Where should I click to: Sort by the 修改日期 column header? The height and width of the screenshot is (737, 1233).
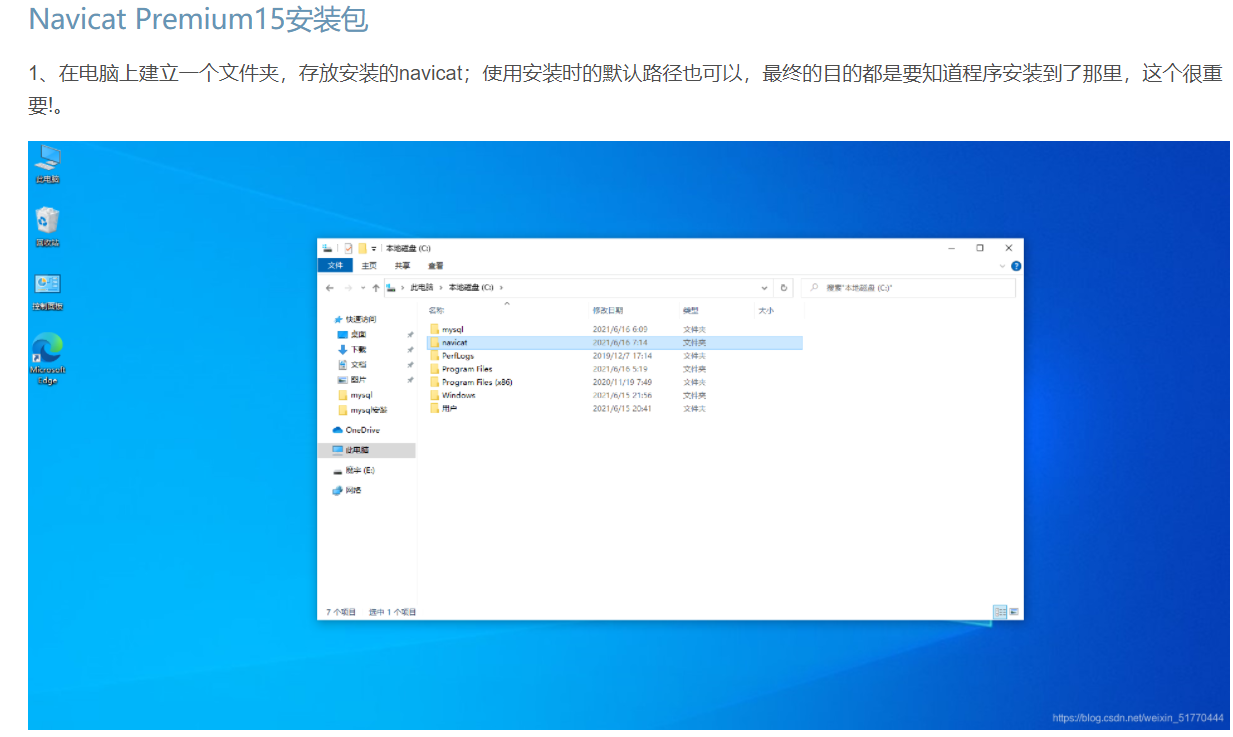point(608,311)
